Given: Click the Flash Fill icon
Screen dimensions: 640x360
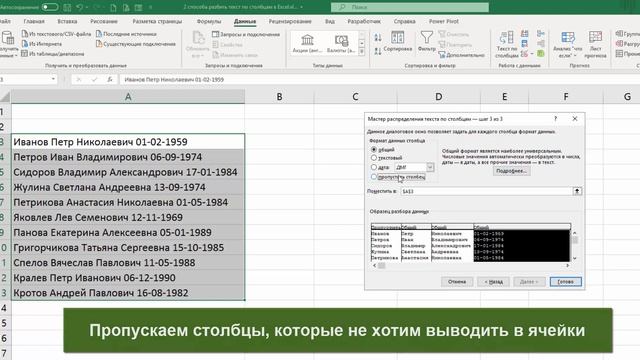Looking at the screenshot, I should click(x=524, y=33).
